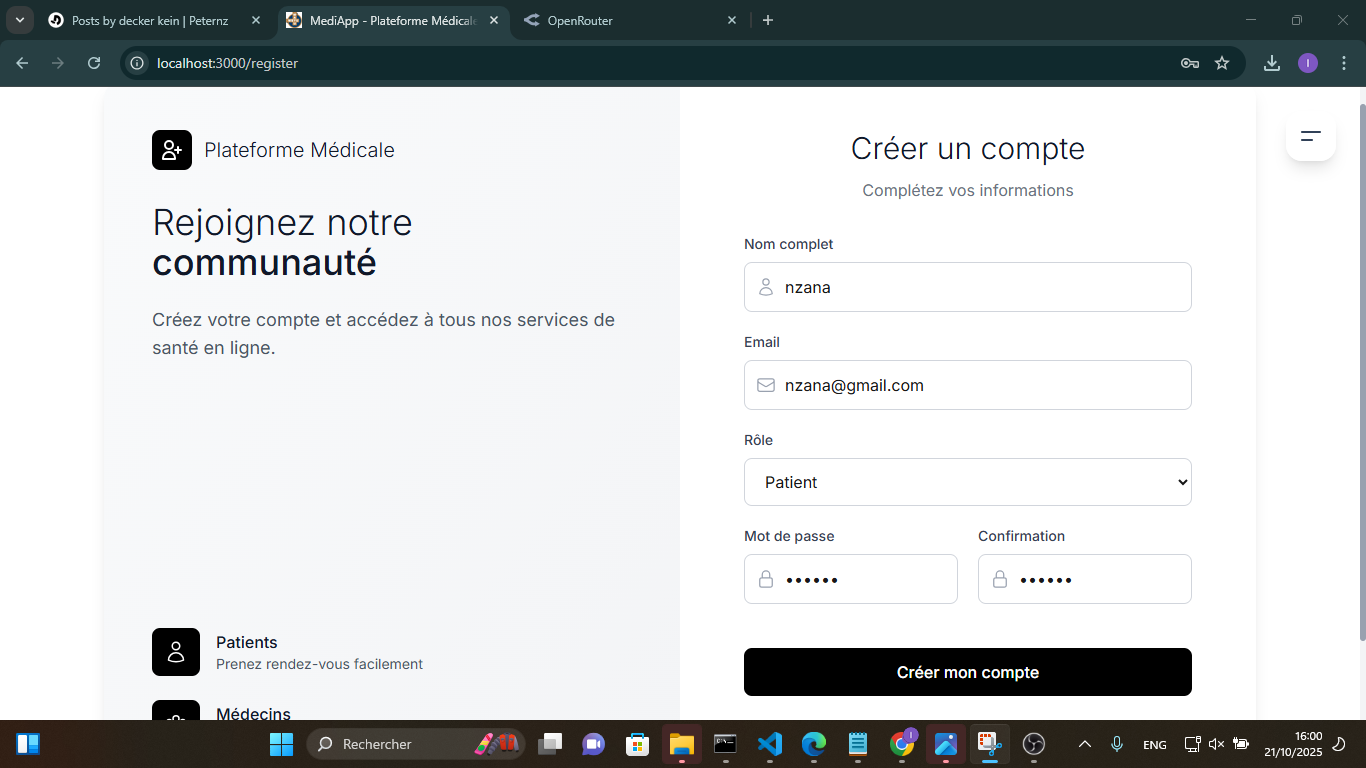Click the Créer mon compte button
1366x768 pixels.
(967, 672)
